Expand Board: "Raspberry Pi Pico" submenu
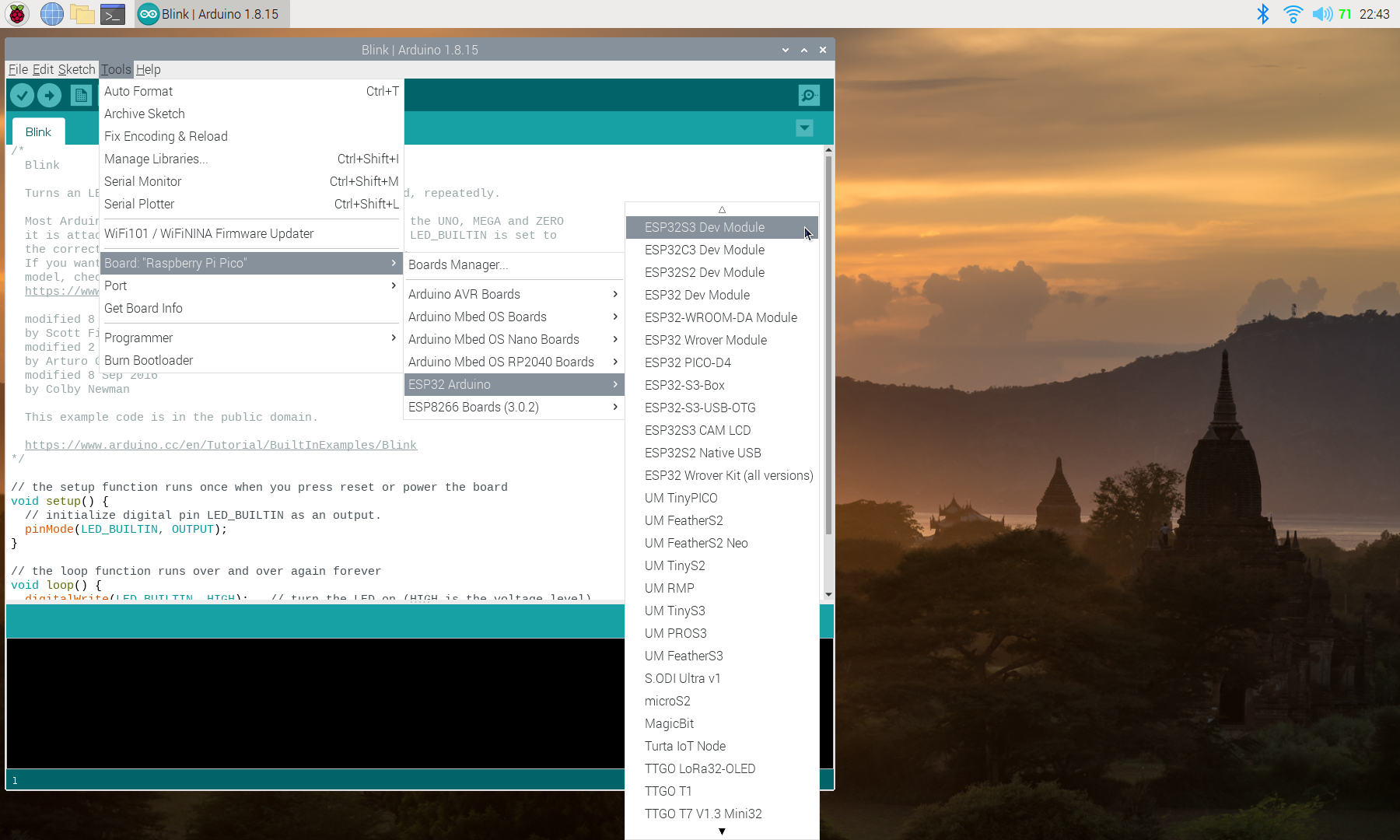Screen dimensions: 1400x840 (251, 263)
